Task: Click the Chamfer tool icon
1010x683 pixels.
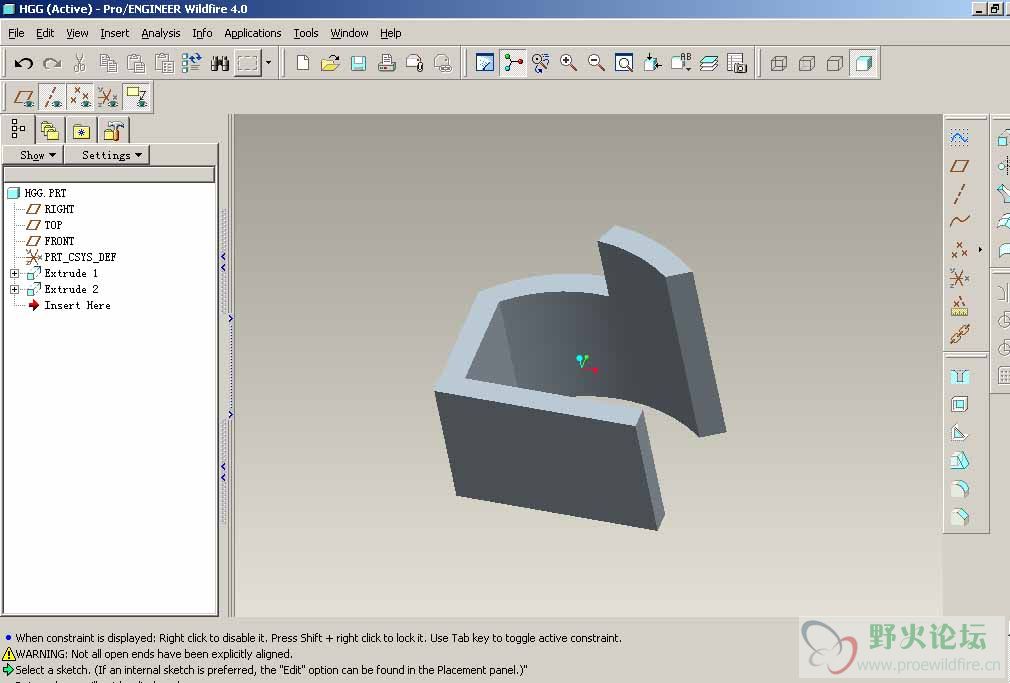Action: point(959,517)
